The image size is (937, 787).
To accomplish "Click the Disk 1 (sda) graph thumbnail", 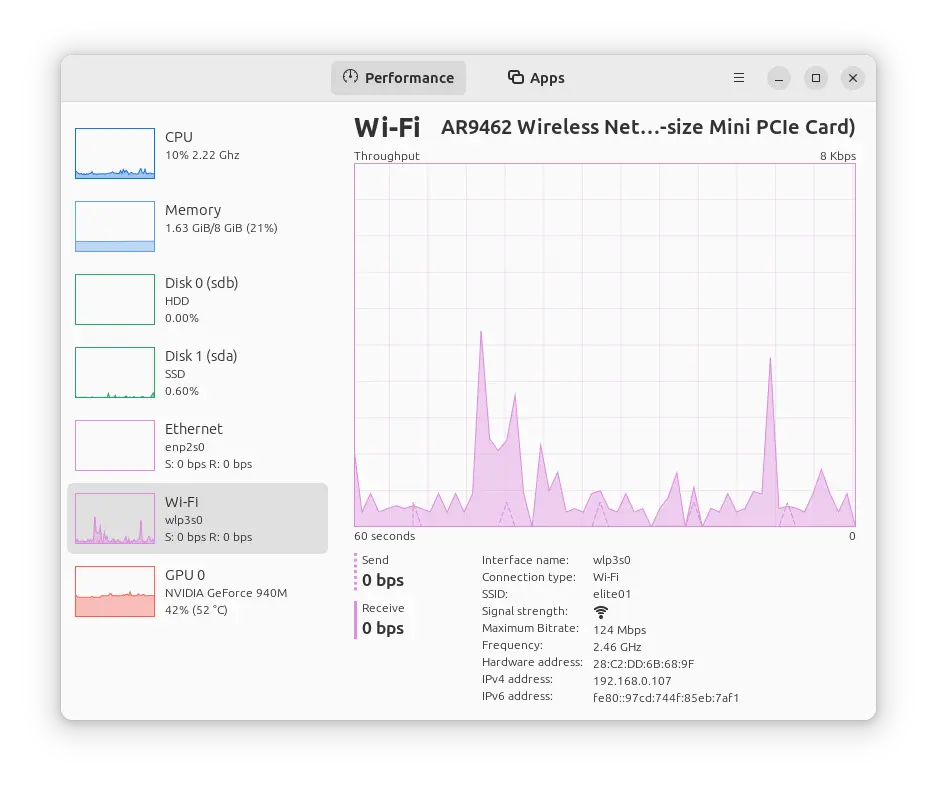I will pos(115,372).
